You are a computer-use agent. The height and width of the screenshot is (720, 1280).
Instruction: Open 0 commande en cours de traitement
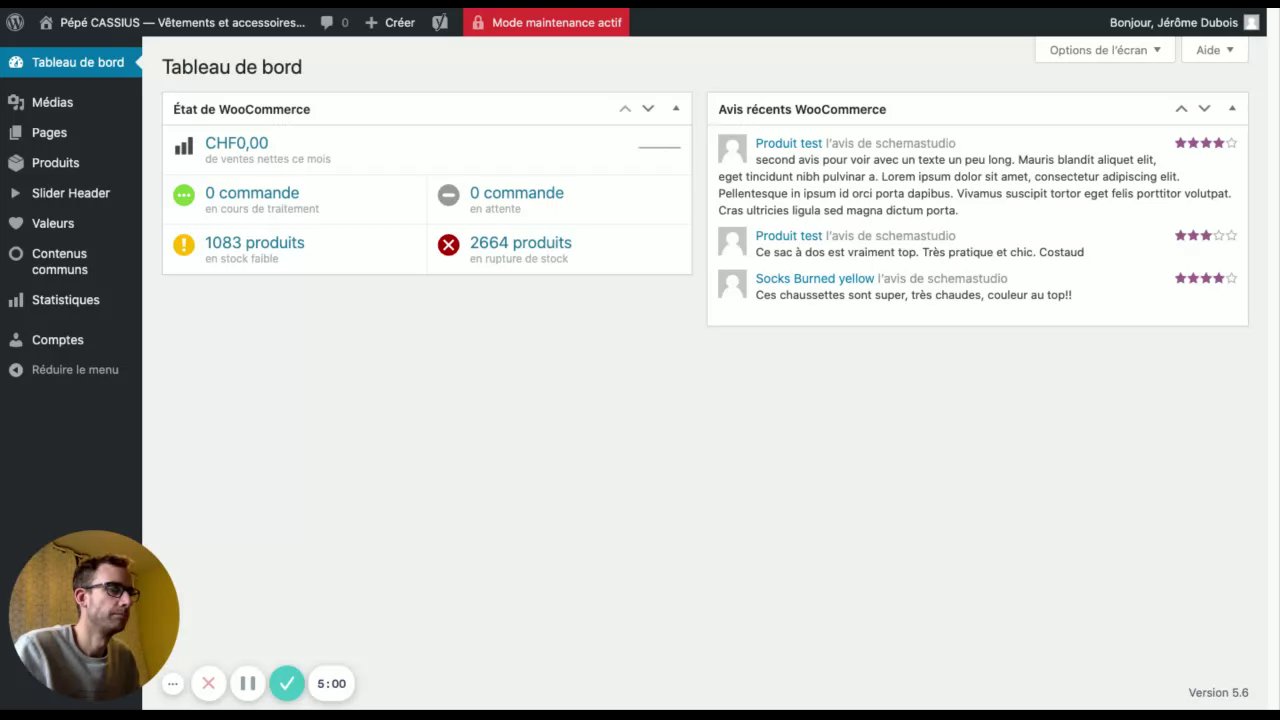tap(252, 193)
